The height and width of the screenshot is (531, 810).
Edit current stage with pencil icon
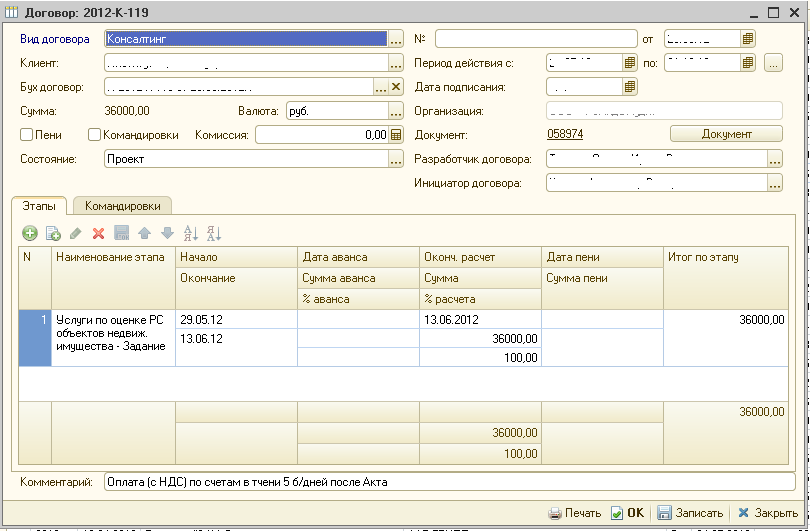[75, 233]
